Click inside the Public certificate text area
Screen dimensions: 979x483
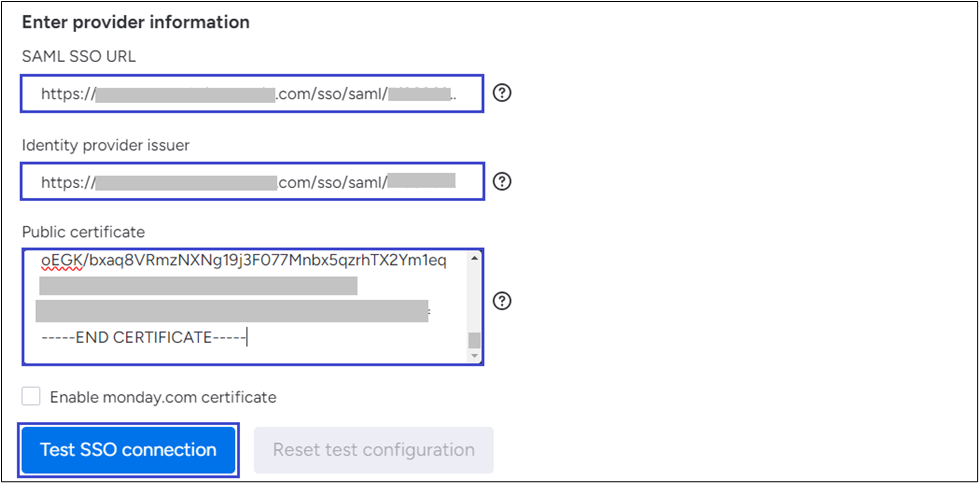pos(252,305)
